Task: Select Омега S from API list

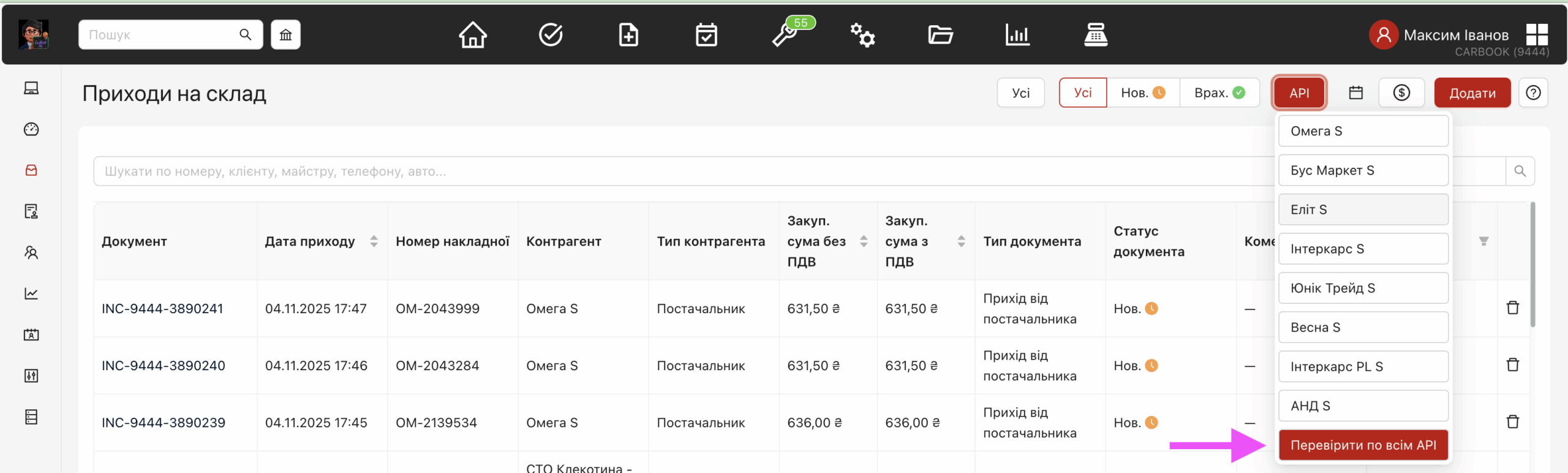Action: click(1363, 131)
